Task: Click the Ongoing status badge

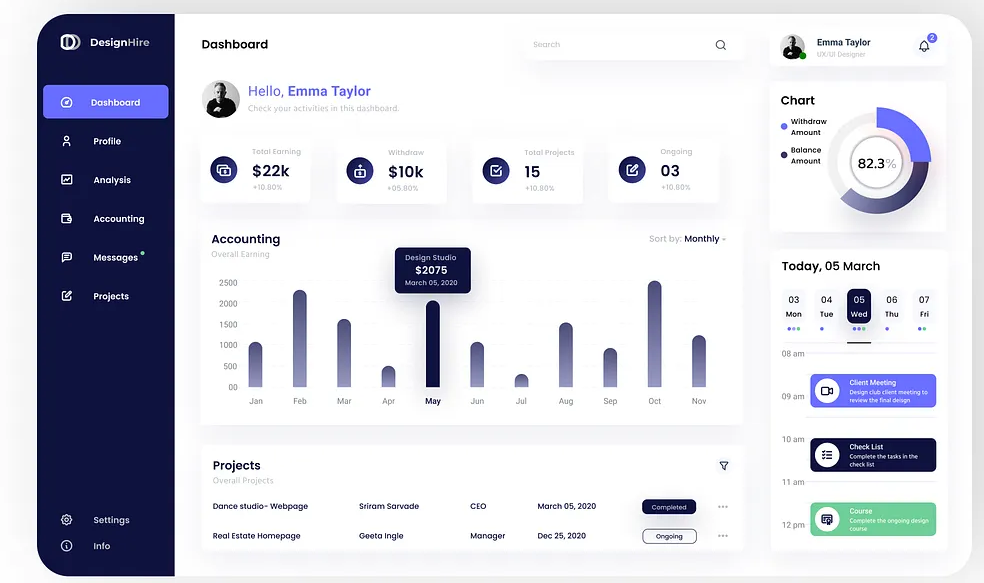Action: coord(669,537)
